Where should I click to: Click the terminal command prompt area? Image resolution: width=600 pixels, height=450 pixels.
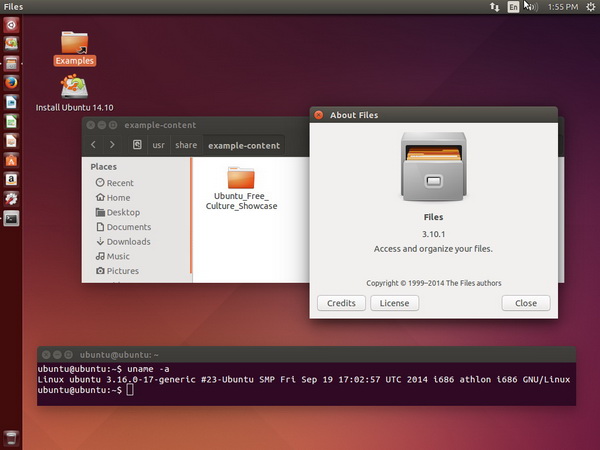pos(130,389)
